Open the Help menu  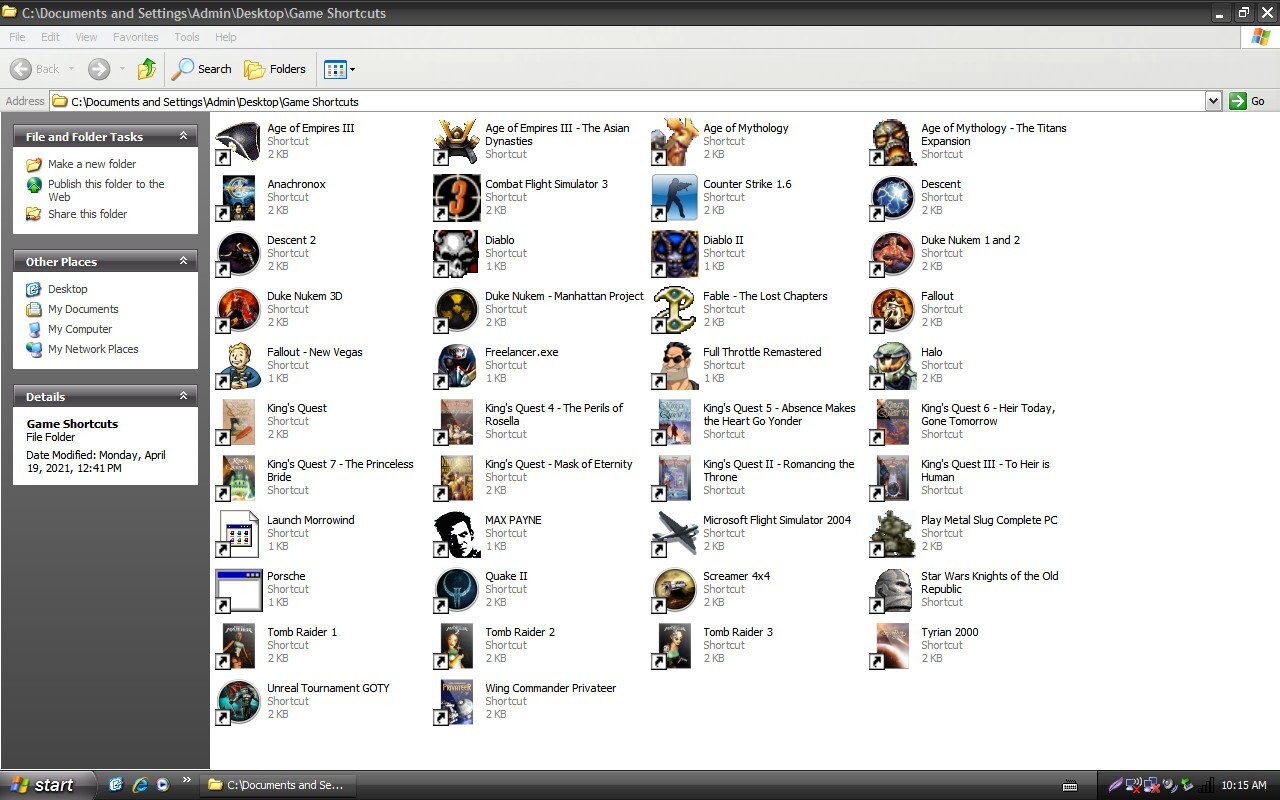(226, 37)
